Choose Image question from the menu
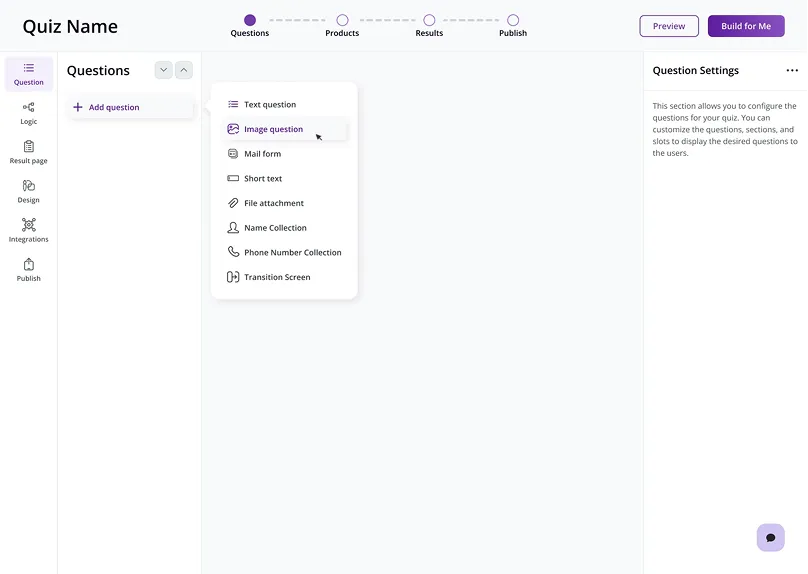Viewport: 808px width, 574px height. point(284,129)
